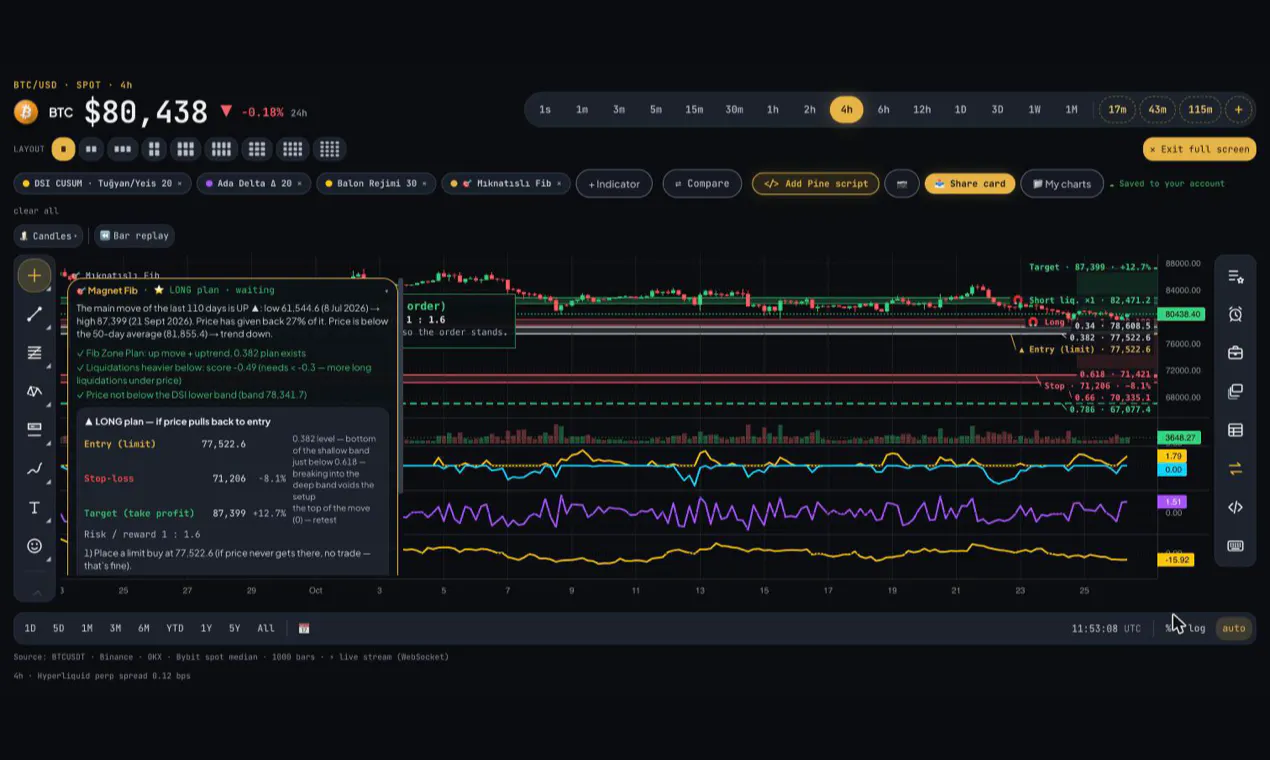The height and width of the screenshot is (760, 1270).
Task: Select the trend line drawing tool
Action: point(34,314)
